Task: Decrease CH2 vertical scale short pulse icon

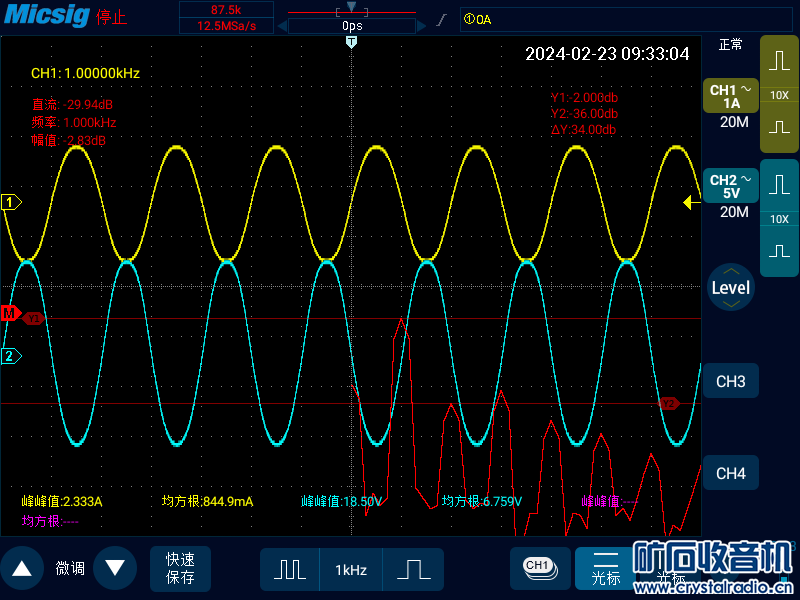Action: [x=779, y=251]
